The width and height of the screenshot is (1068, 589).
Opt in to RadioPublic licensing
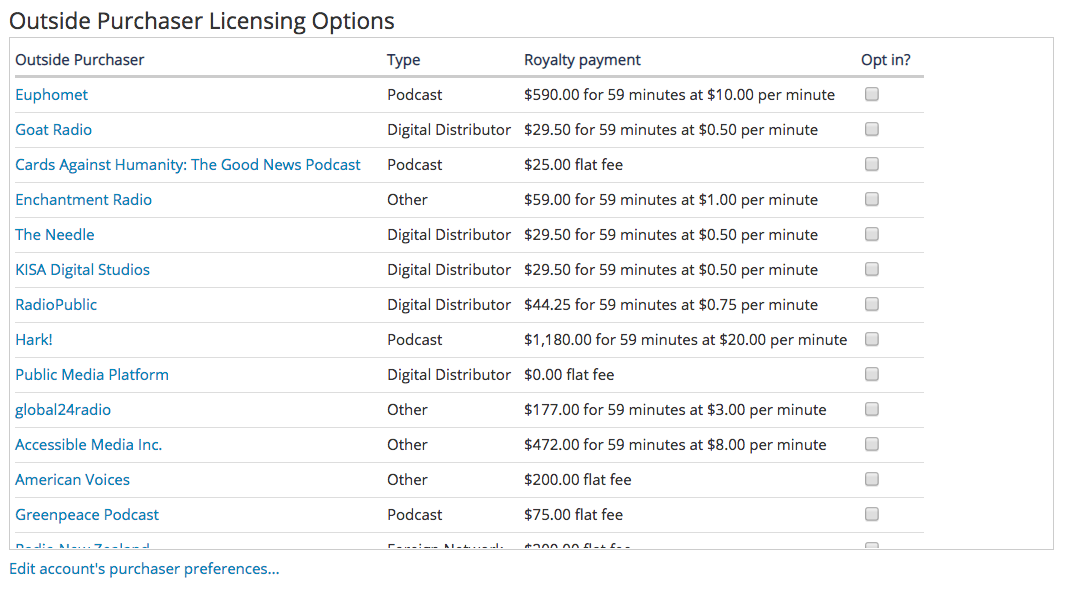872,304
